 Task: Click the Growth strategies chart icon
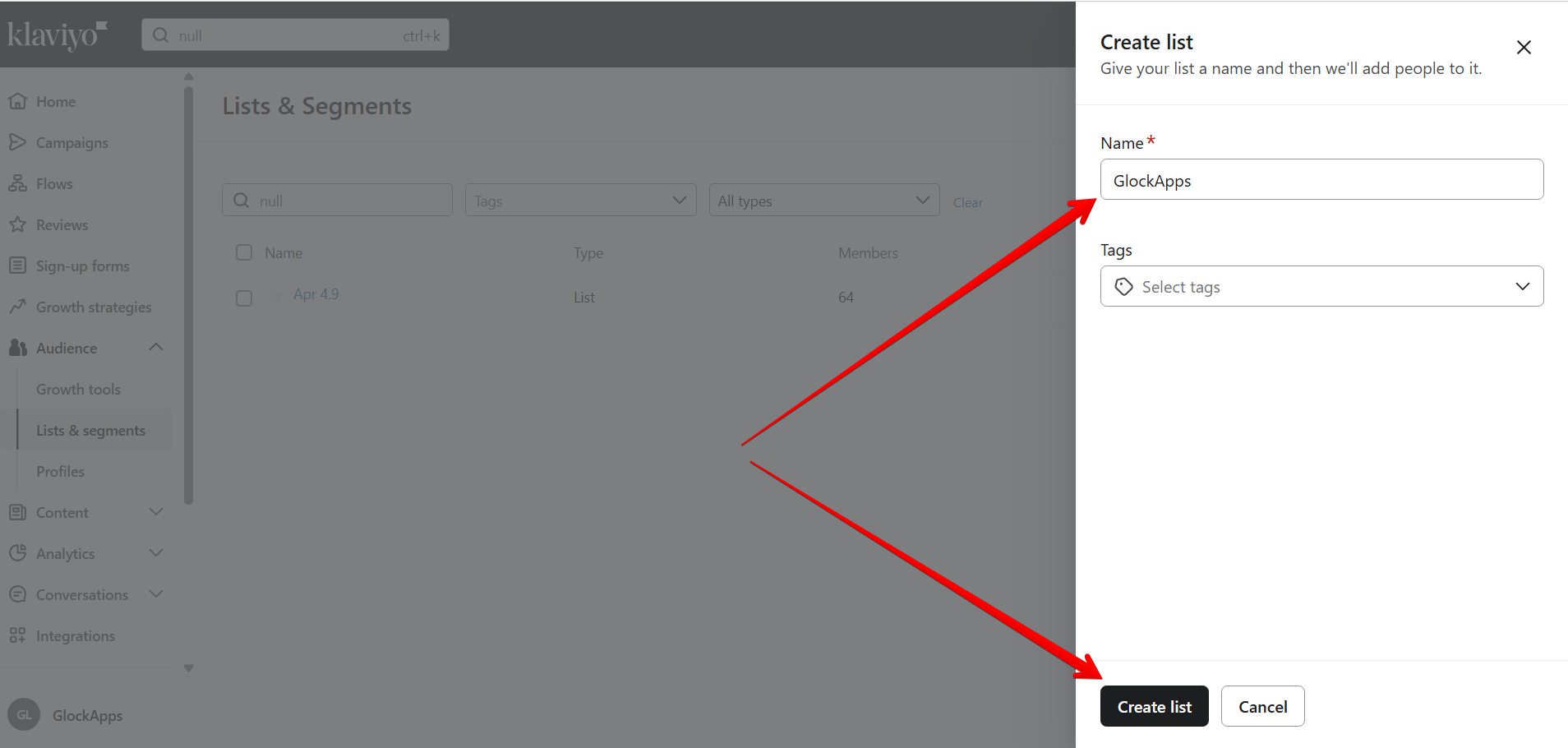(17, 307)
